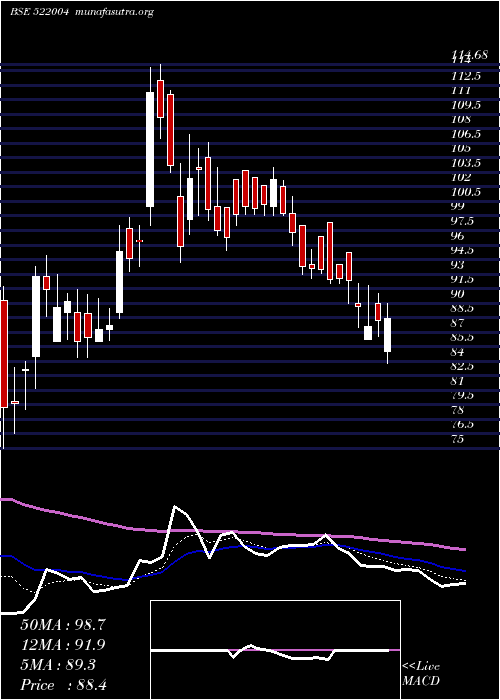Viewport: 500px width, 700px height.
Task: Click the 94.5 price axis label
Action: click(463, 250)
